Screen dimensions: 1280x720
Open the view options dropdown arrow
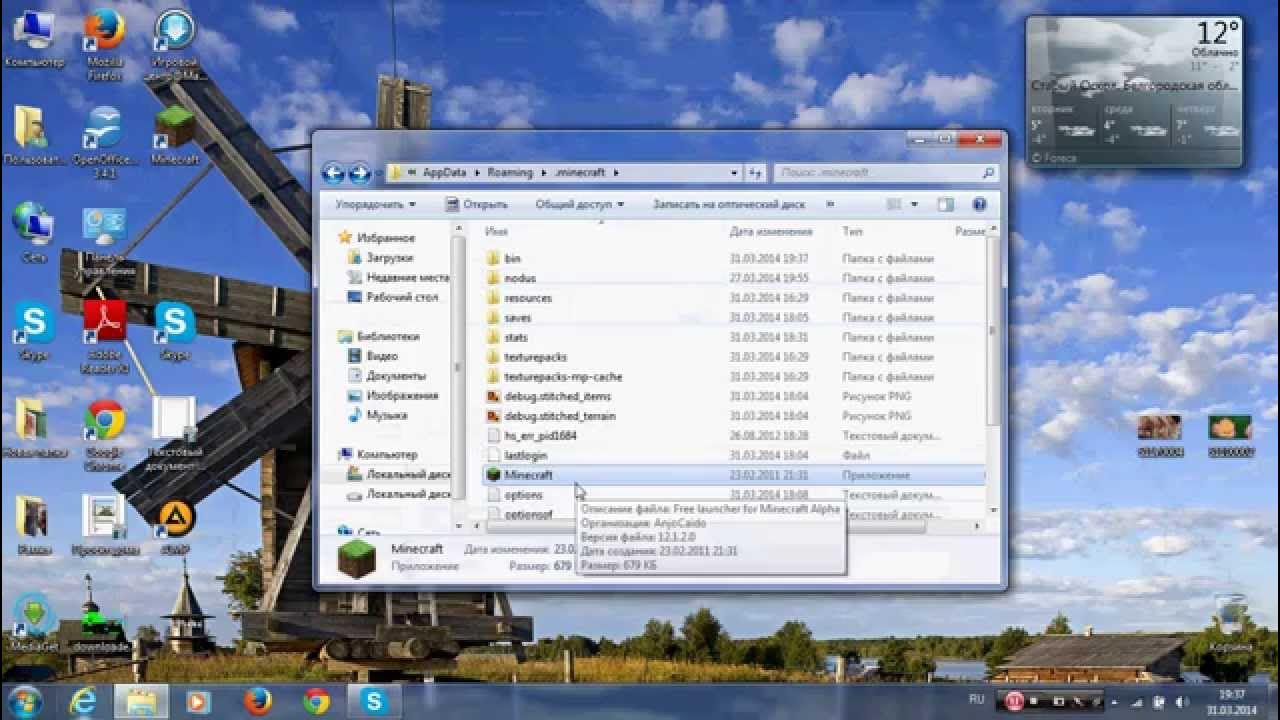(x=914, y=204)
